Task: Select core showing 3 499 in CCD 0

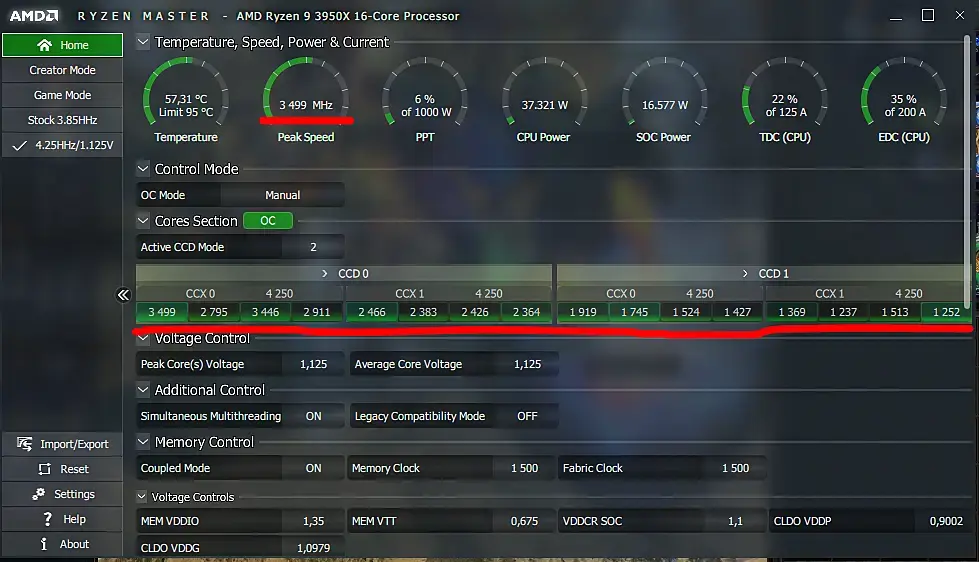Action: (162, 312)
